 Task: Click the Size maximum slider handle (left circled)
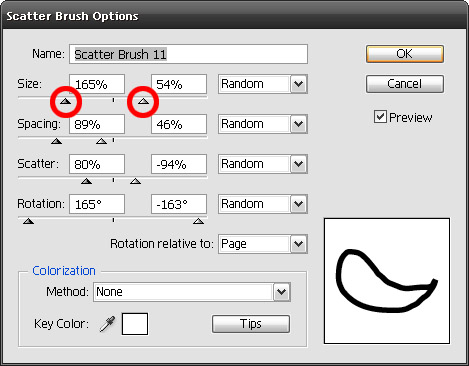click(66, 101)
